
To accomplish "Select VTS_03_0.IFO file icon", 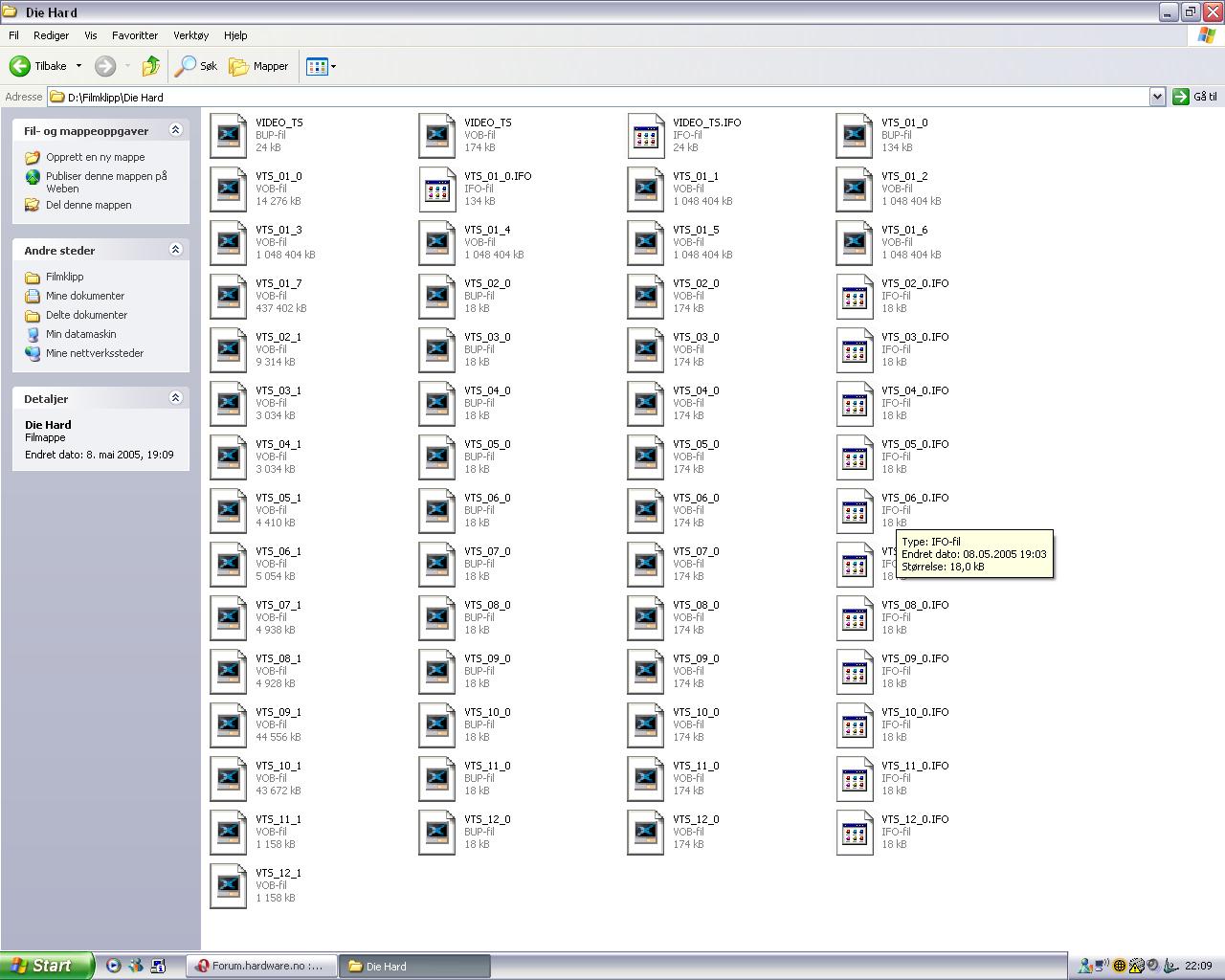I will point(855,349).
